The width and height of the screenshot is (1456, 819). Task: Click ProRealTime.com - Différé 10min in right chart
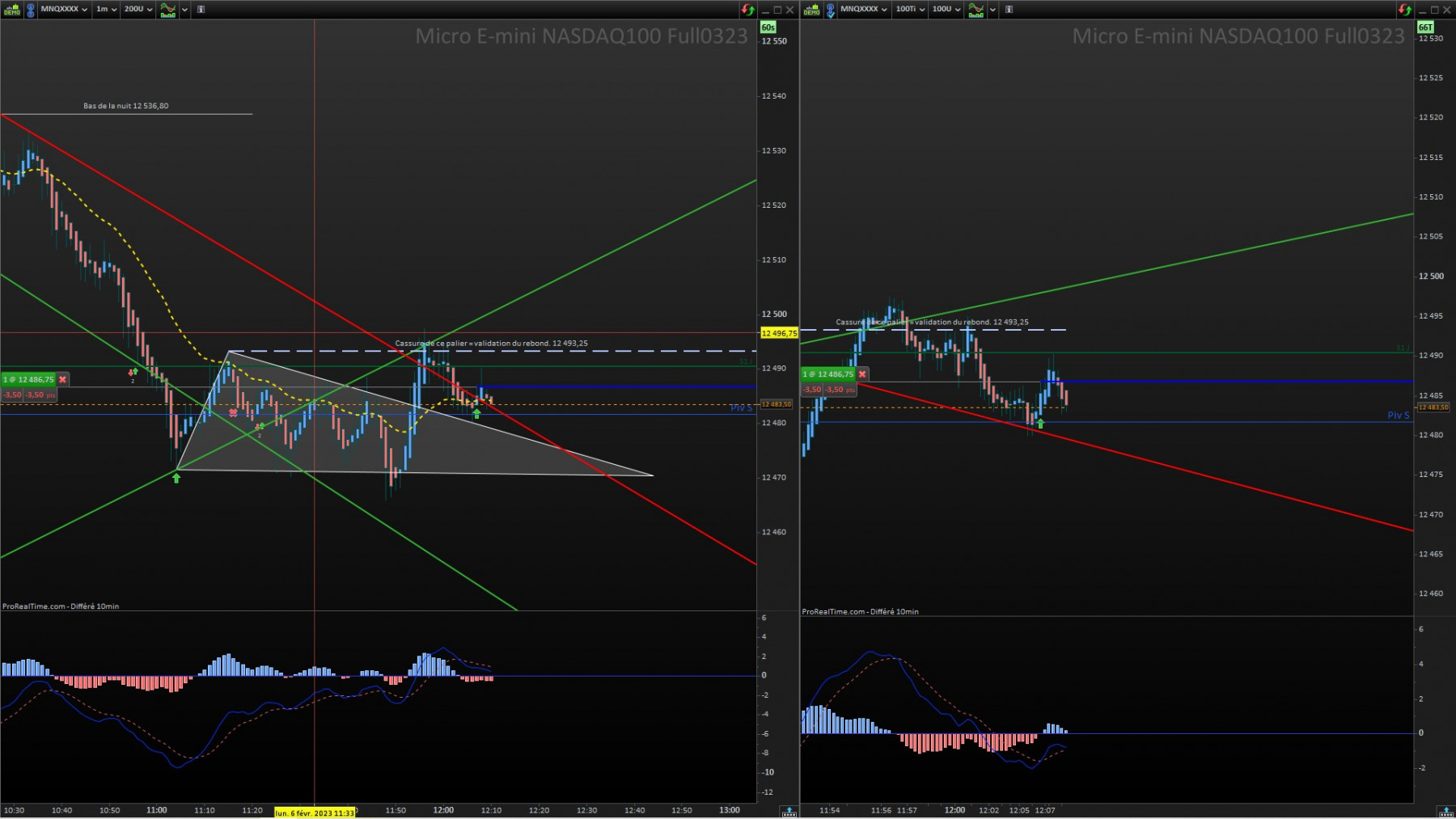(x=861, y=612)
